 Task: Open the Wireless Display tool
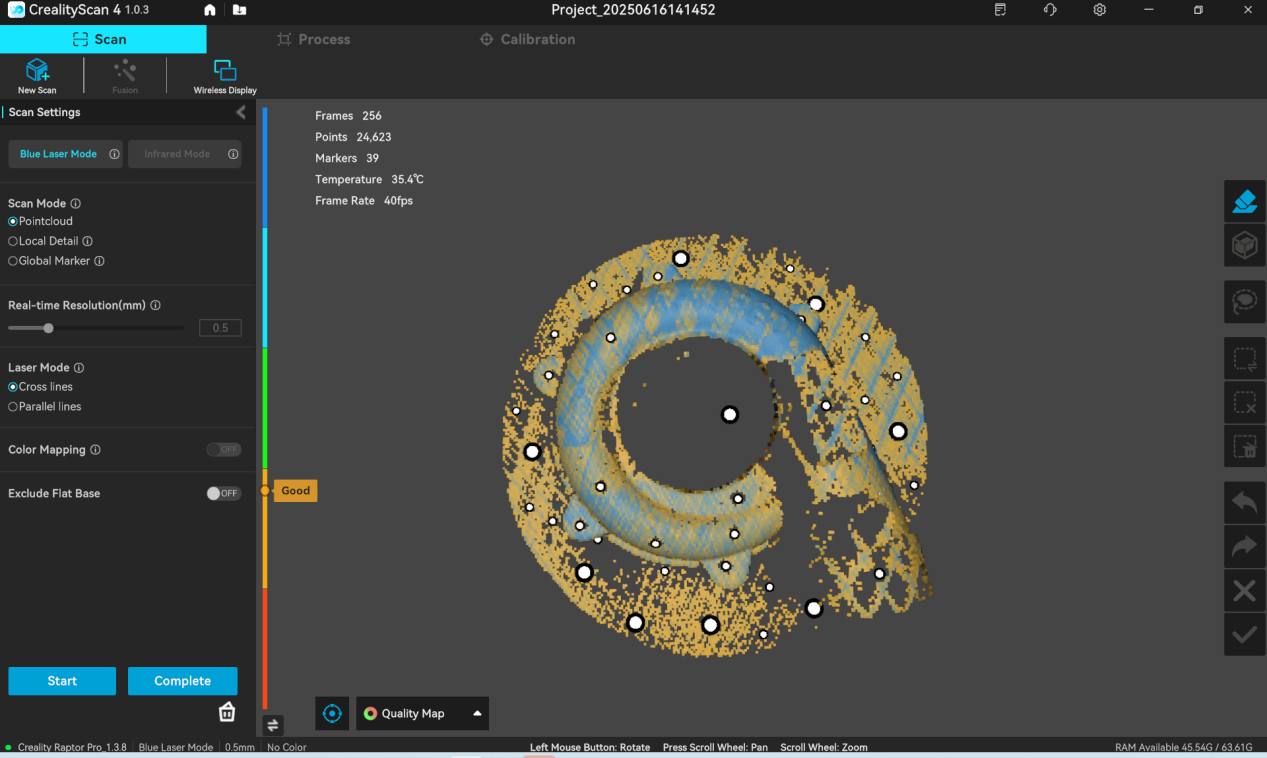pyautogui.click(x=225, y=71)
